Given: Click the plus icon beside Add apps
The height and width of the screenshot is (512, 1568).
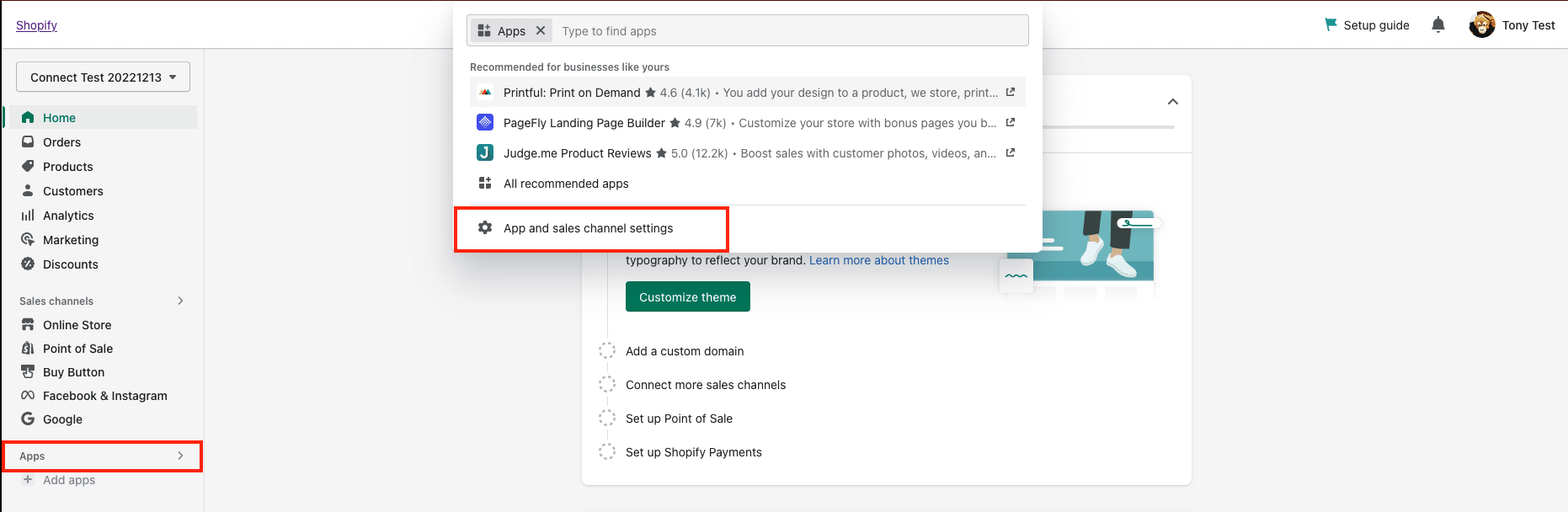Looking at the screenshot, I should (x=28, y=480).
